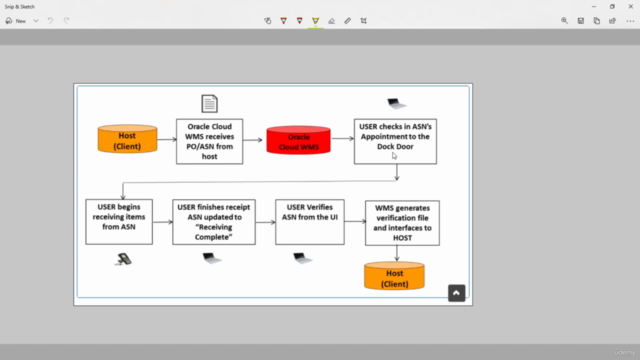The width and height of the screenshot is (640, 360).
Task: Click laptop icon below USER Verifies ASN box
Action: point(302,258)
